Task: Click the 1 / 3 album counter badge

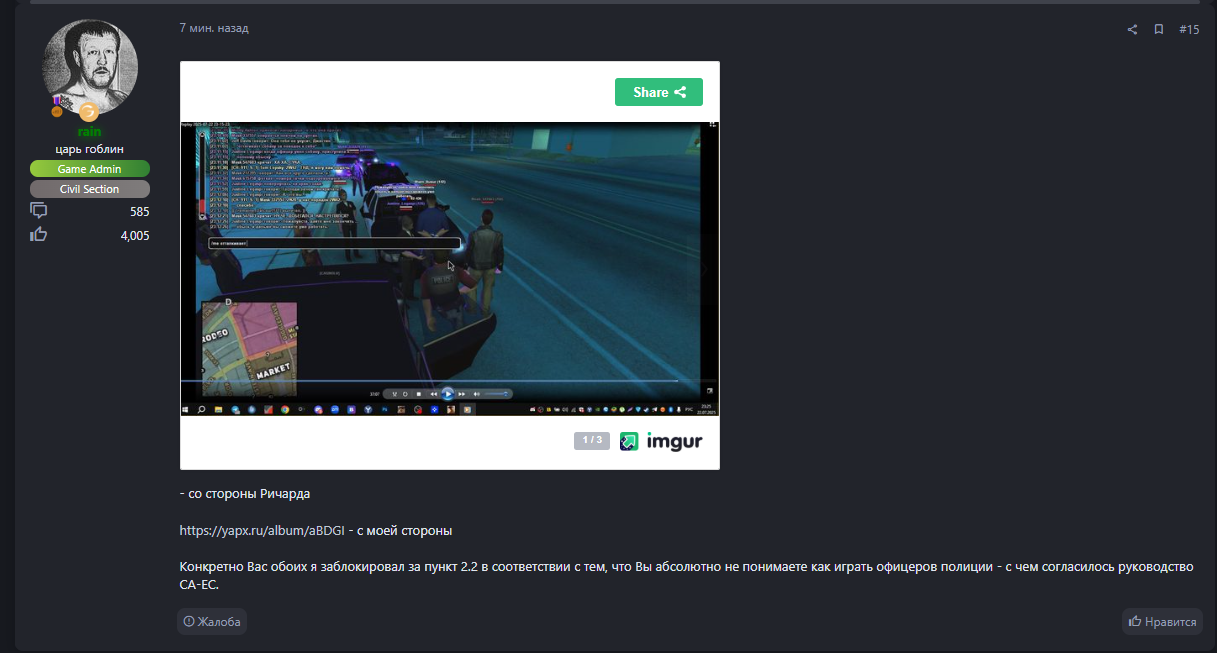Action: pyautogui.click(x=592, y=441)
